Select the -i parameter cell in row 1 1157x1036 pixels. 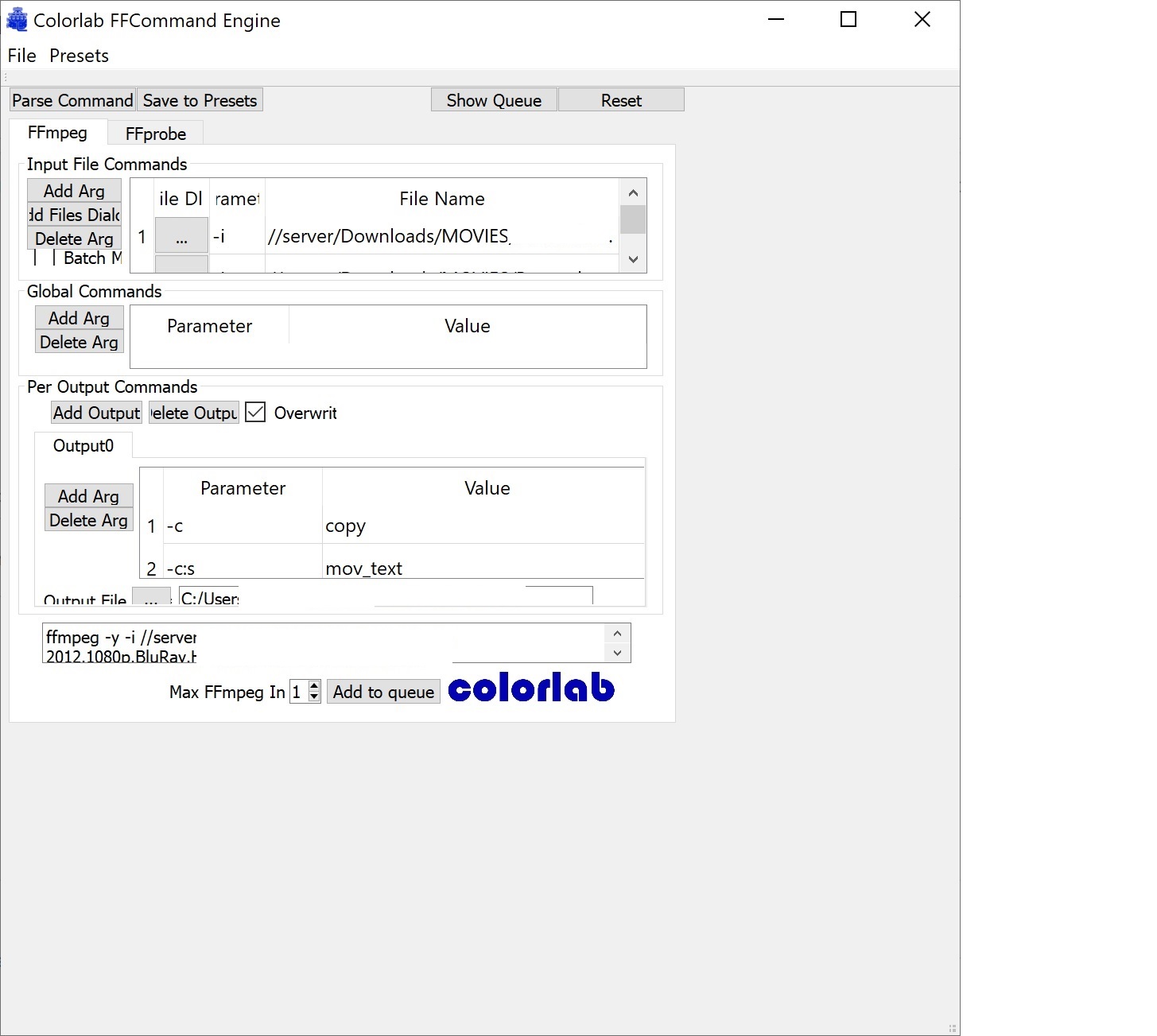pos(237,236)
